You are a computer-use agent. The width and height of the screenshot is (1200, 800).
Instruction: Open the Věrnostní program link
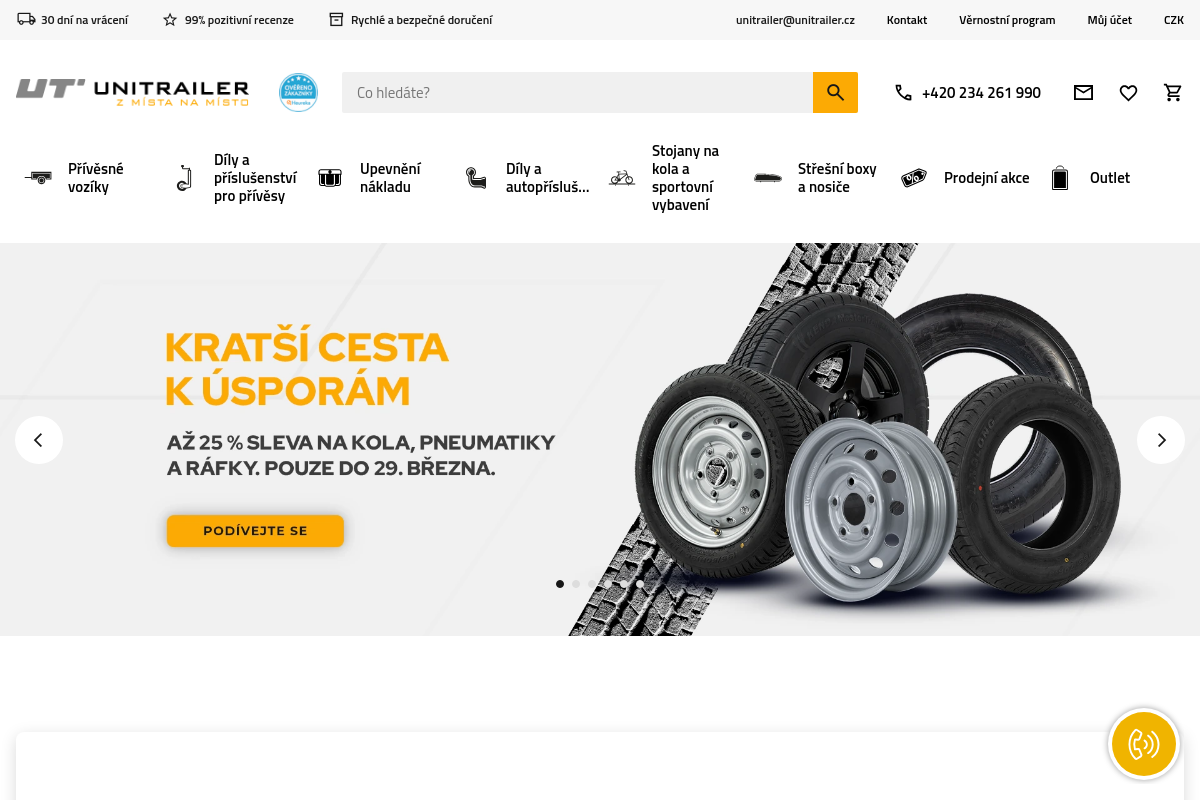tap(1007, 20)
